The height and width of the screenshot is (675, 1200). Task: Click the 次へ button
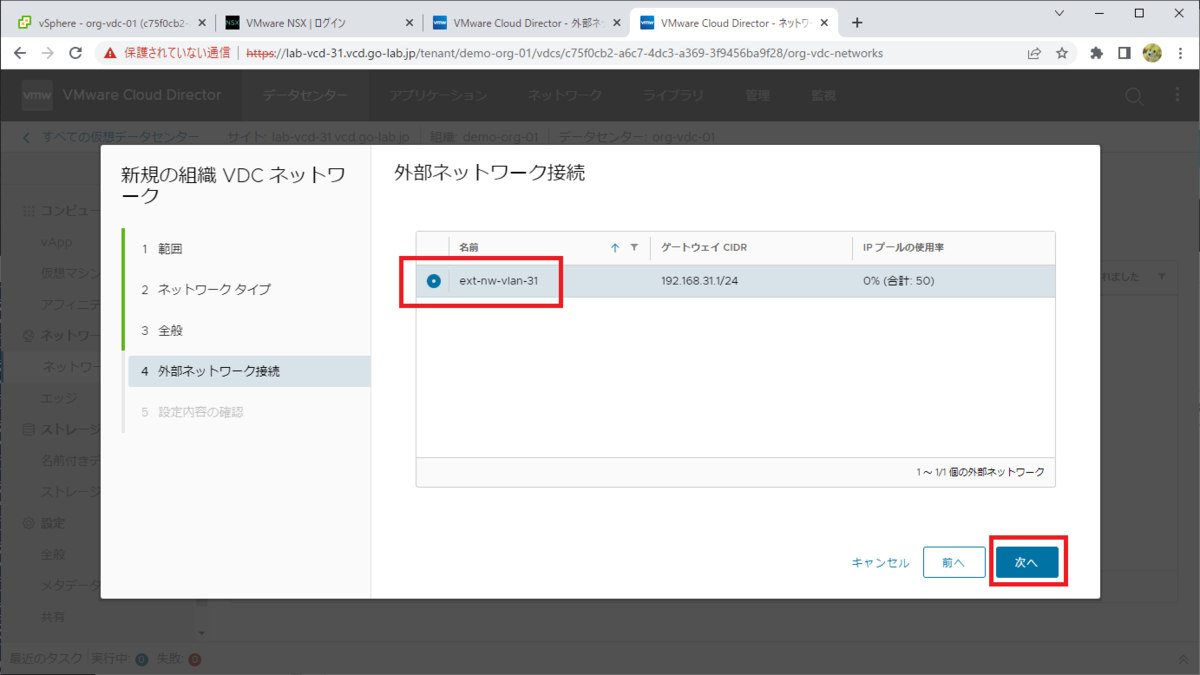pyautogui.click(x=1027, y=563)
